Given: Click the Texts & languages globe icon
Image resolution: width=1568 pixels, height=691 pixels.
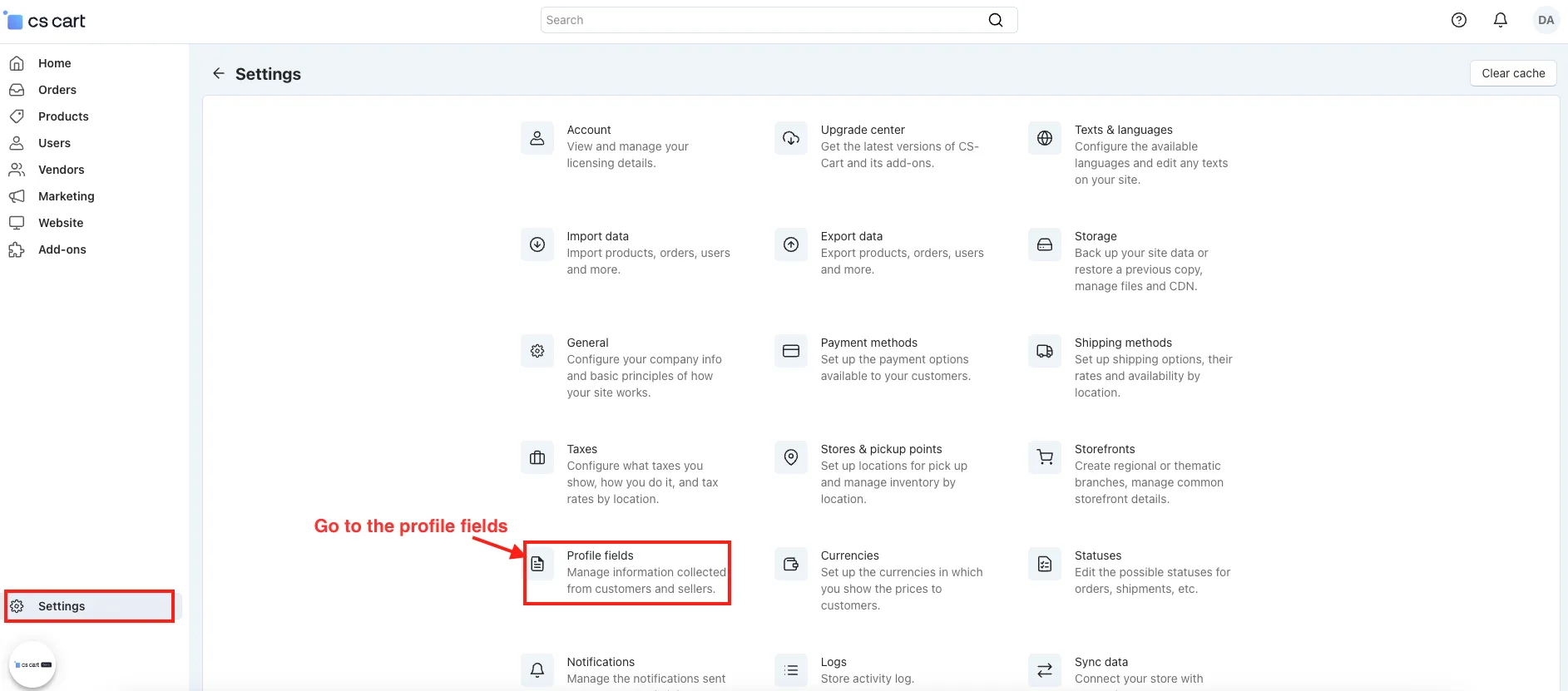Looking at the screenshot, I should pyautogui.click(x=1045, y=138).
